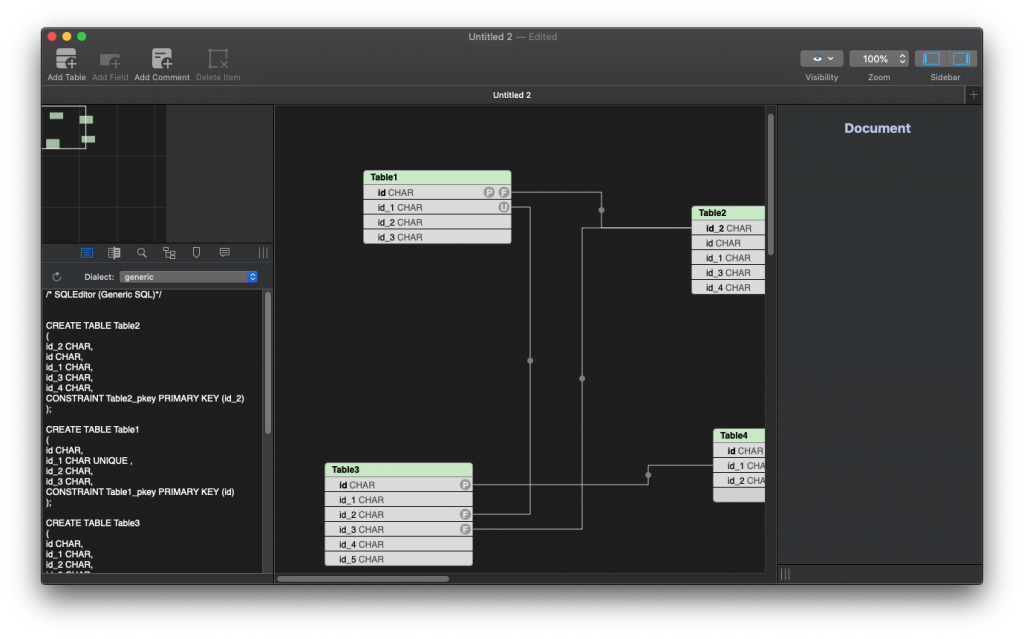
Task: Click the canvas horizontal scrollbar
Action: tap(360, 578)
